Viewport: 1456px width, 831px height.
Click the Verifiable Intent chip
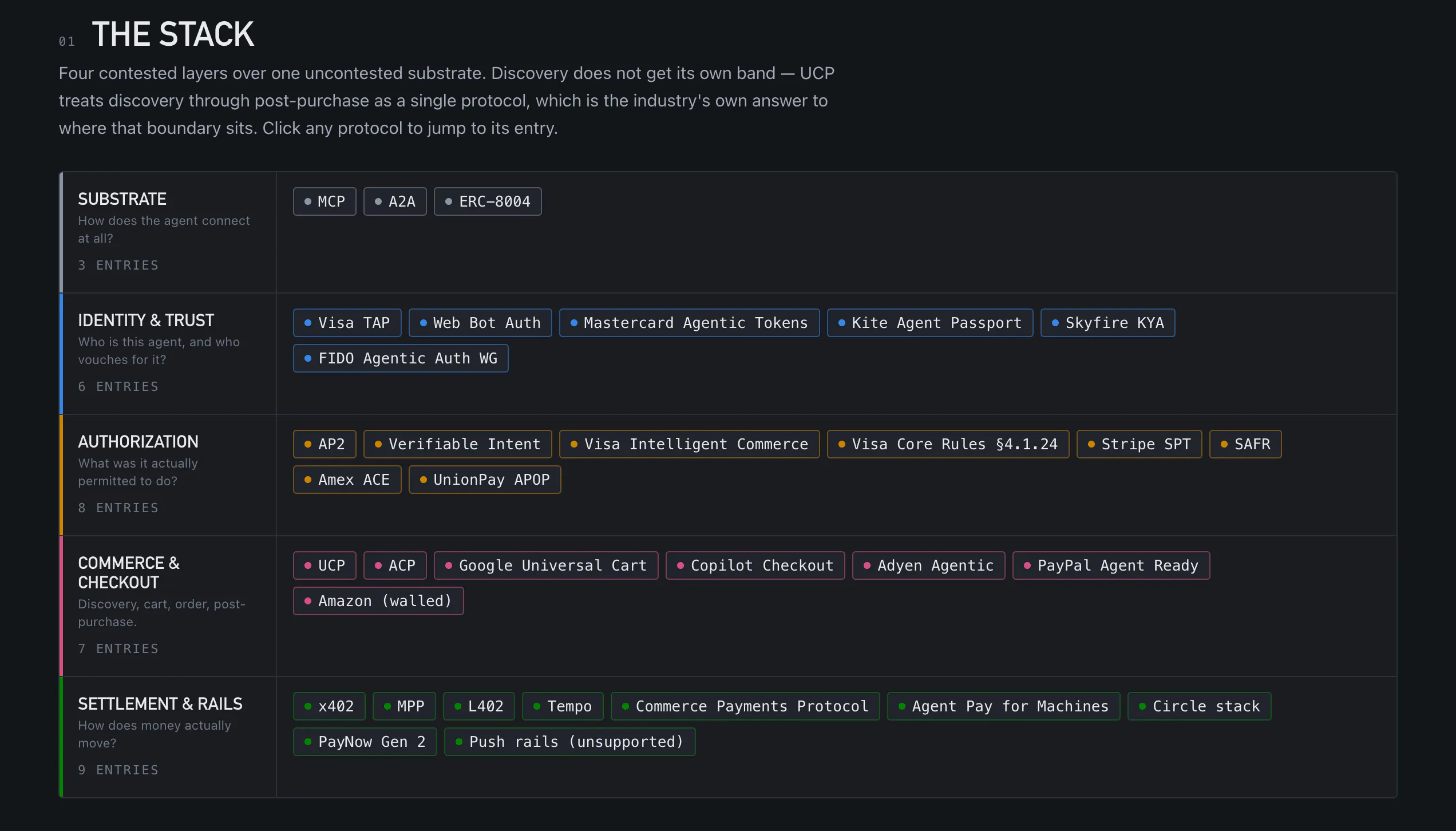tap(458, 444)
